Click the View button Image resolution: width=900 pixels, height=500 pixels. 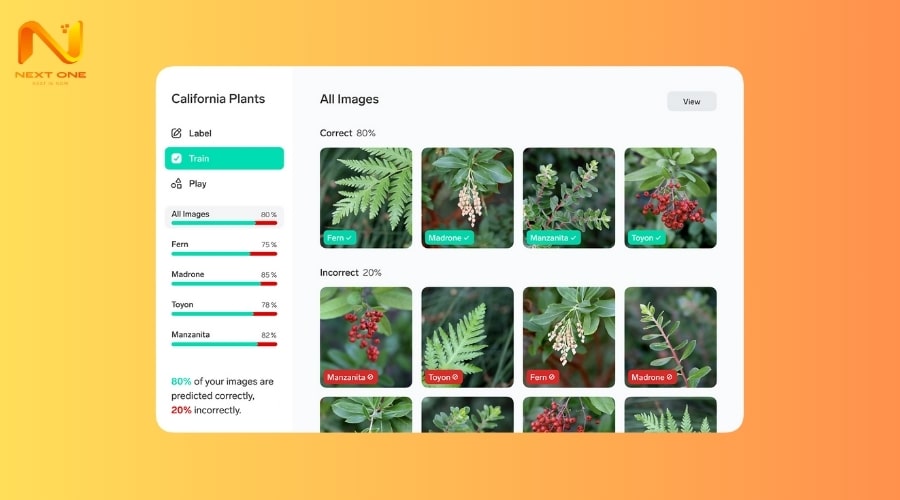[692, 102]
